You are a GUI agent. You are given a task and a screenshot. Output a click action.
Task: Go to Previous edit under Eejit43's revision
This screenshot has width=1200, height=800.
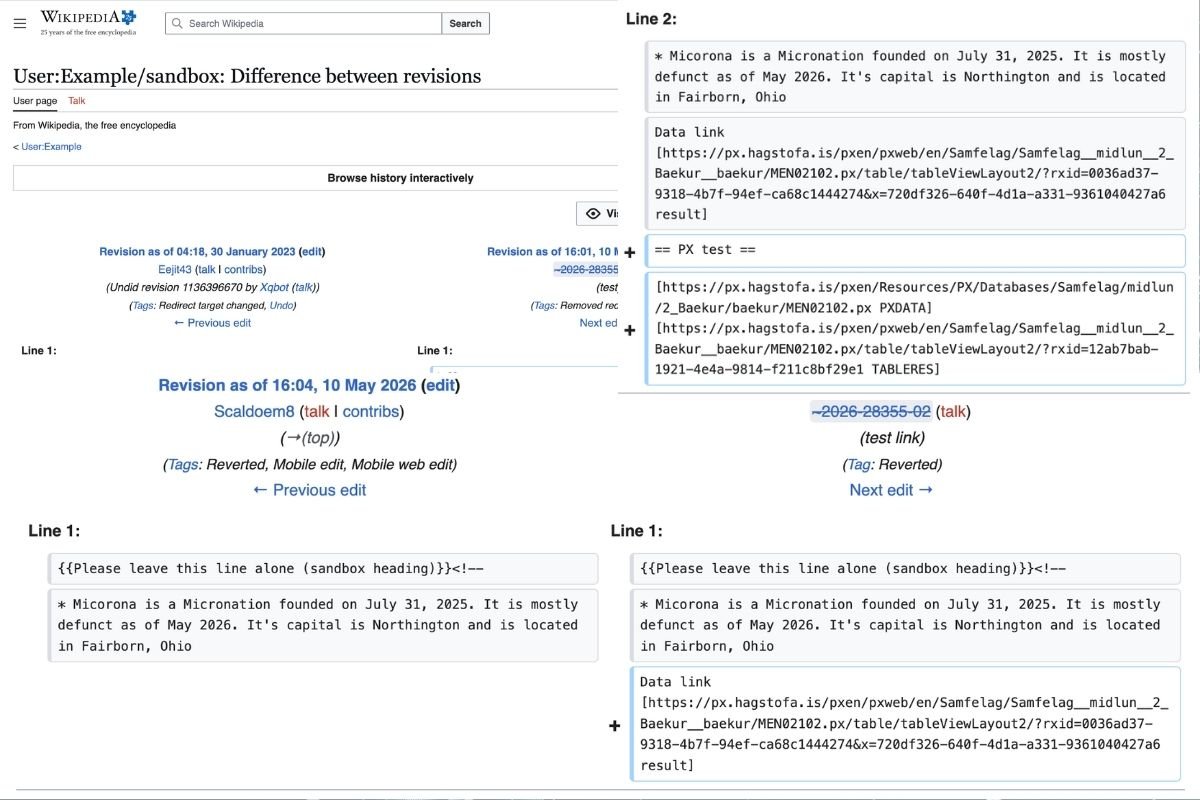point(213,323)
